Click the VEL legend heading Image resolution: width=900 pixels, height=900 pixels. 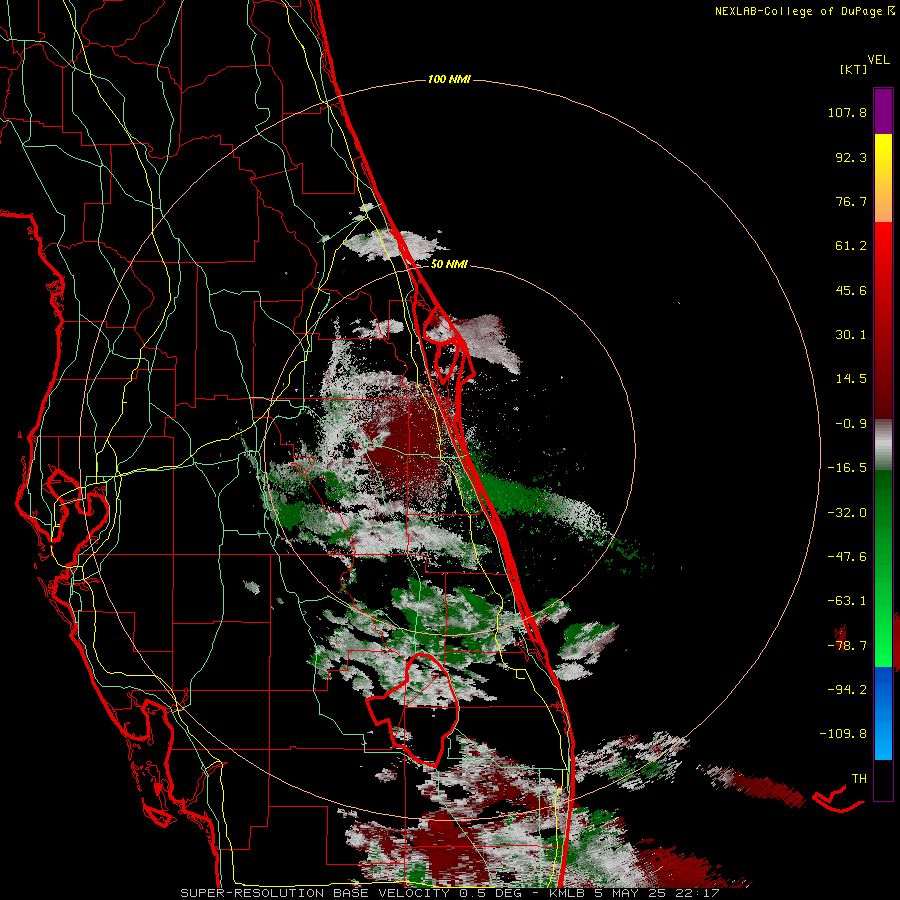click(x=878, y=60)
